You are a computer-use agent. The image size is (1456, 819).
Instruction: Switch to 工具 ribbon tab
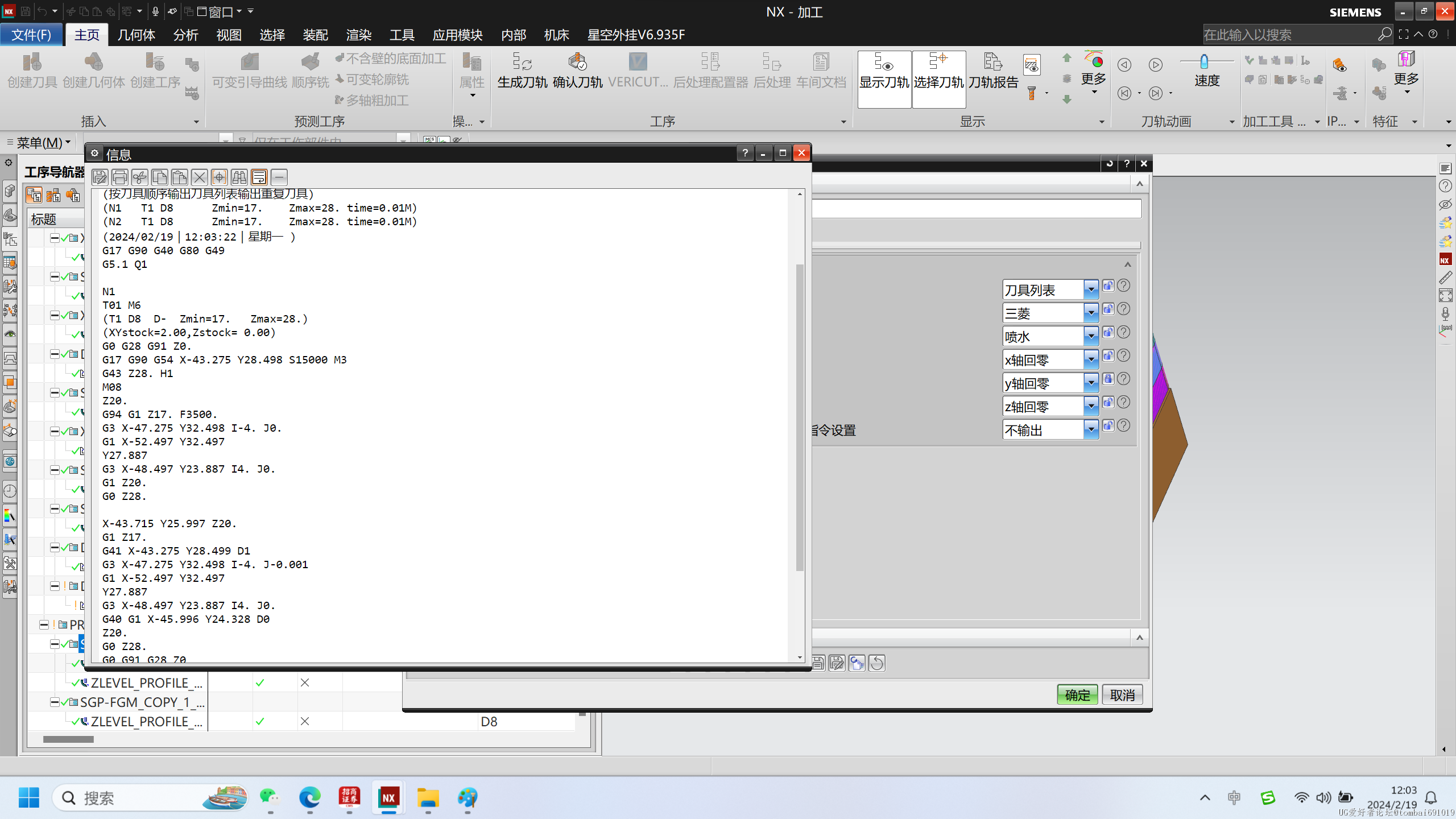(402, 35)
